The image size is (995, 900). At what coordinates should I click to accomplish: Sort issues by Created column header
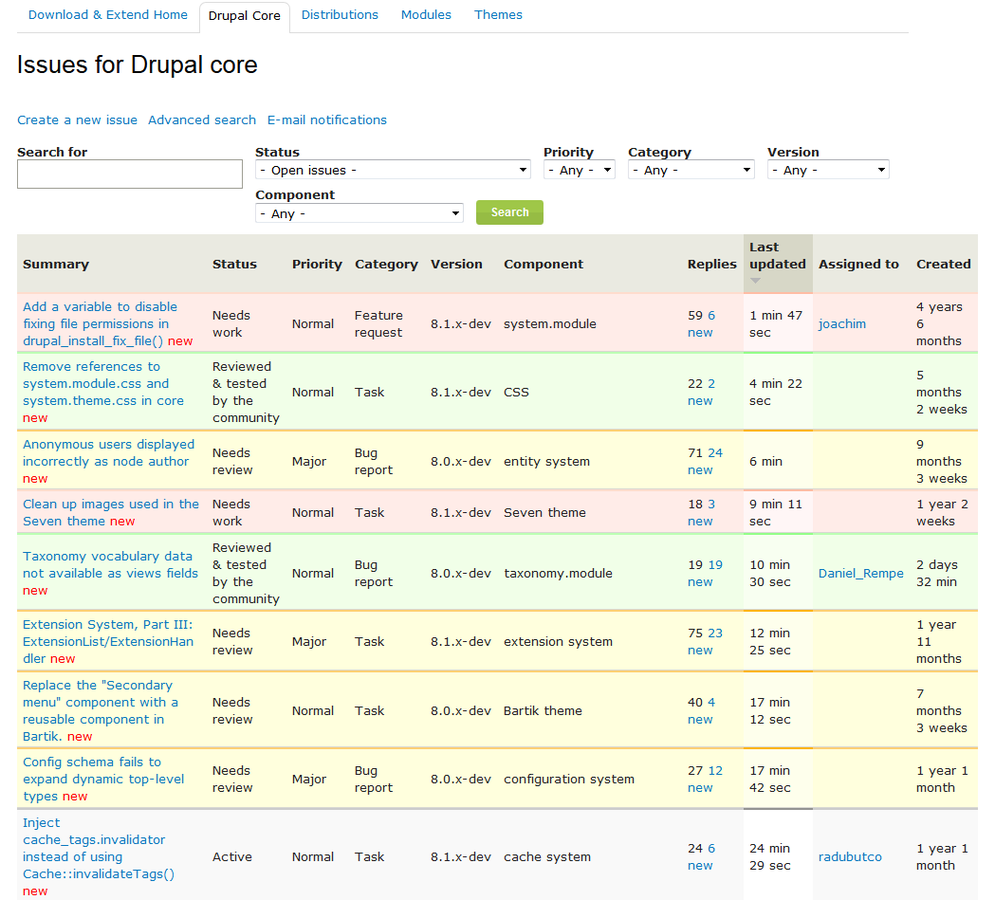[944, 264]
